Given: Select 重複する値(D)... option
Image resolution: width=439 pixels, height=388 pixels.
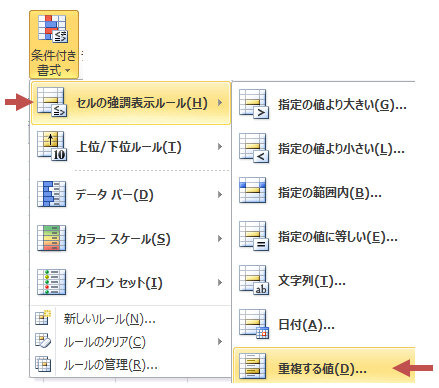Looking at the screenshot, I should 325,365.
